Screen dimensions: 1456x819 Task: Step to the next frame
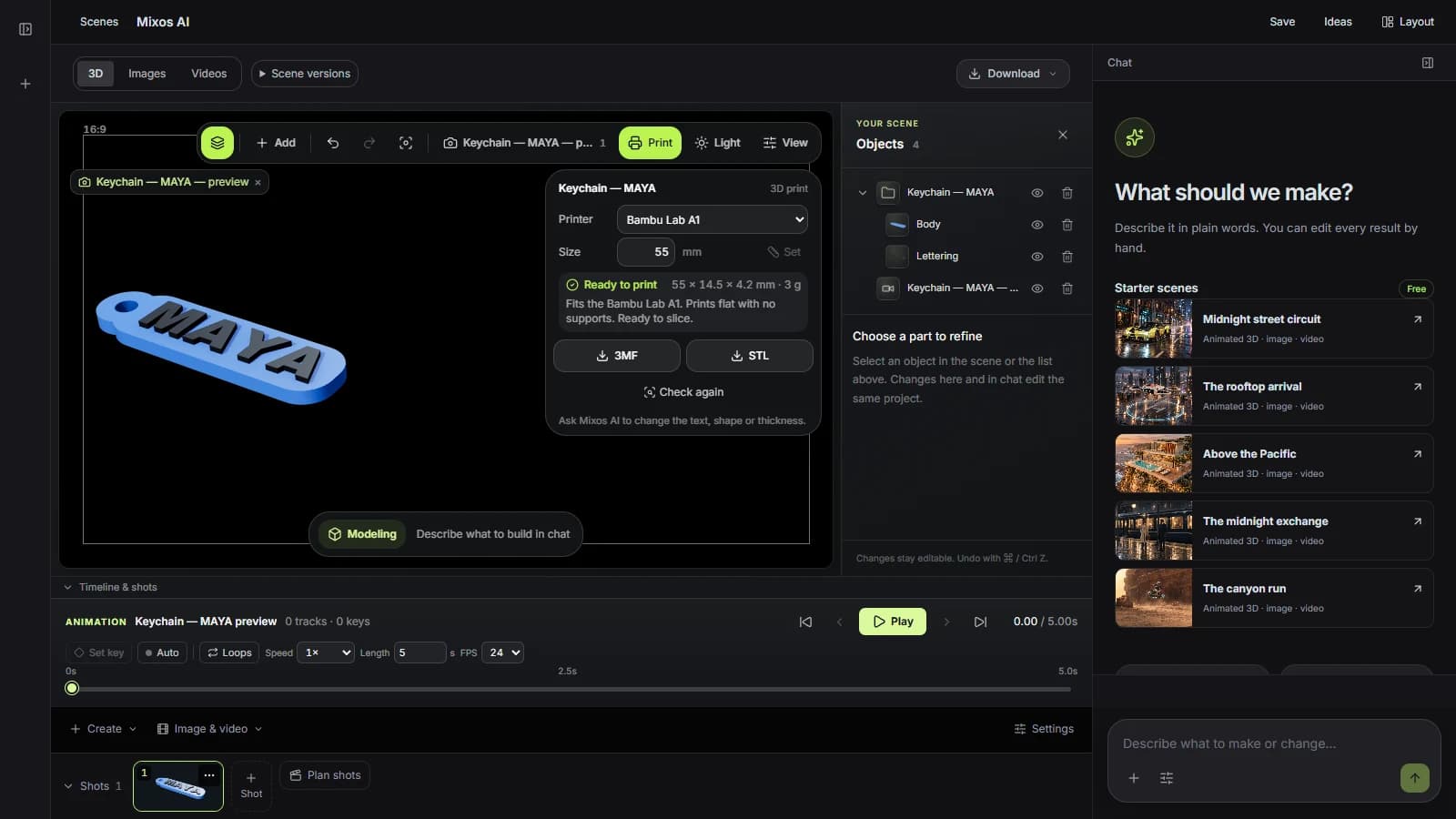pos(946,622)
